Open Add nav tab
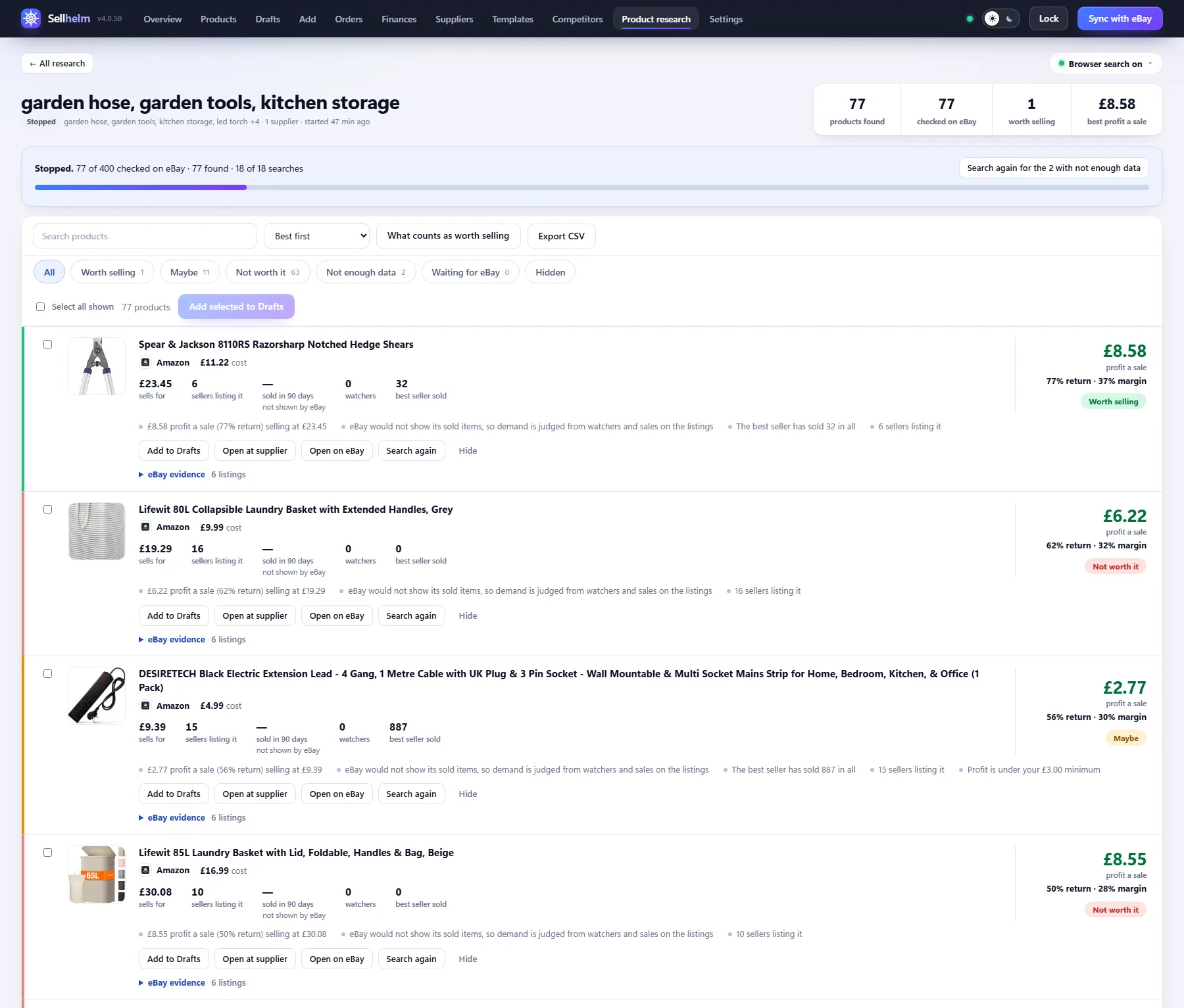The height and width of the screenshot is (1008, 1184). (308, 19)
